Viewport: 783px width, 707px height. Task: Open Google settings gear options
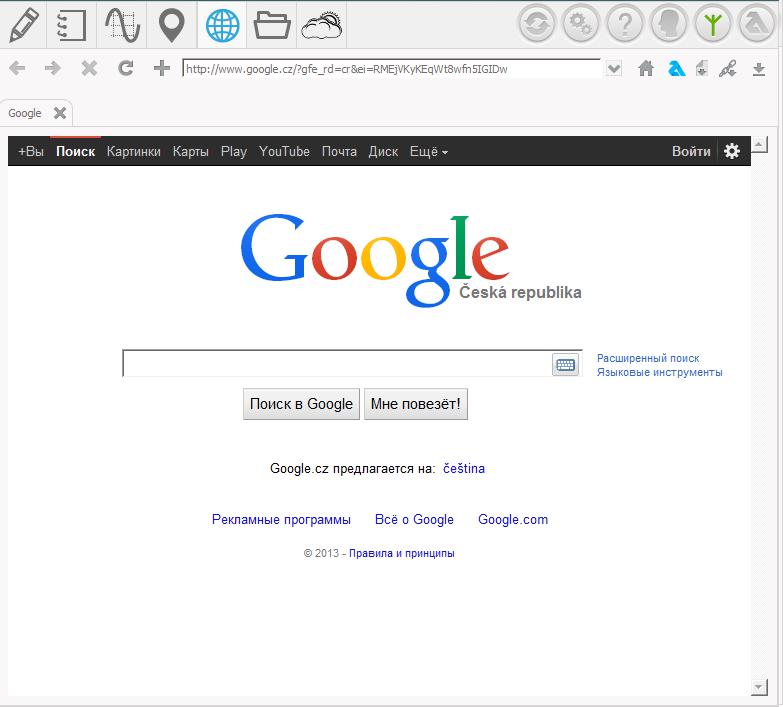click(x=732, y=151)
